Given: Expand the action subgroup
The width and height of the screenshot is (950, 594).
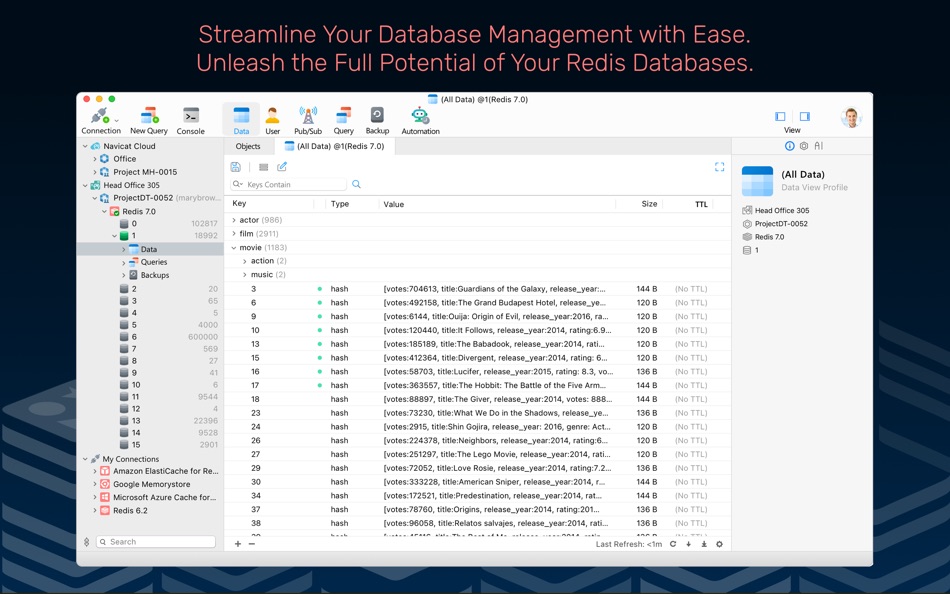Looking at the screenshot, I should tap(245, 261).
